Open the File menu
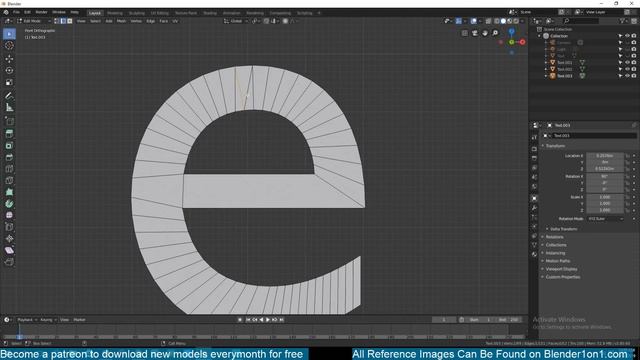Screen dimensions: 640x360 click(x=16, y=13)
